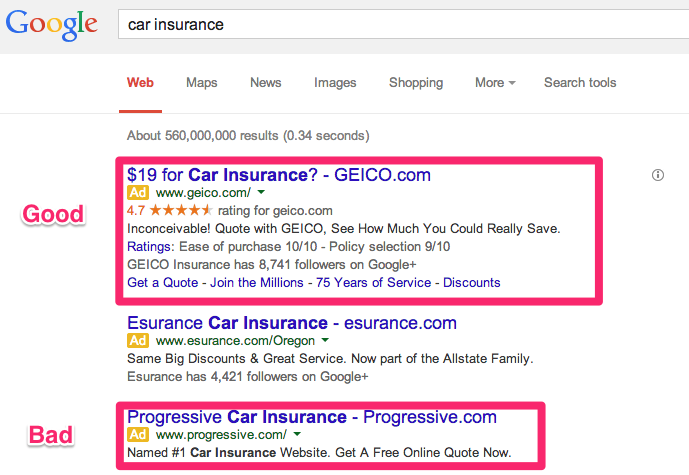Click the star rating for geico.com
The height and width of the screenshot is (475, 689).
pos(181,210)
